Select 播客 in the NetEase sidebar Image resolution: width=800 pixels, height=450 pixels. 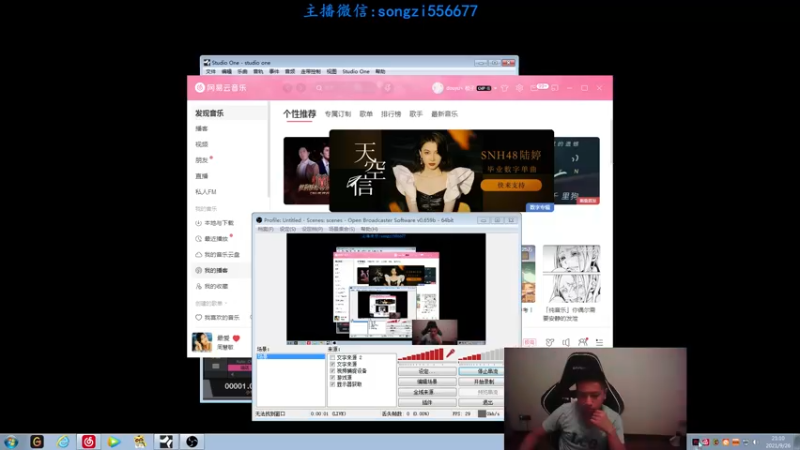(202, 129)
